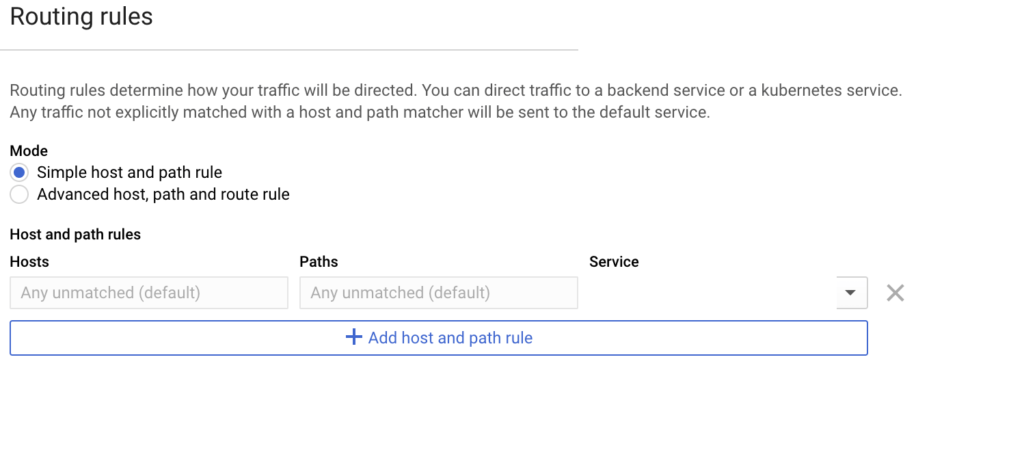Focus the Hosts 'Any unmatched (default)' field
The image size is (1024, 472).
[149, 292]
